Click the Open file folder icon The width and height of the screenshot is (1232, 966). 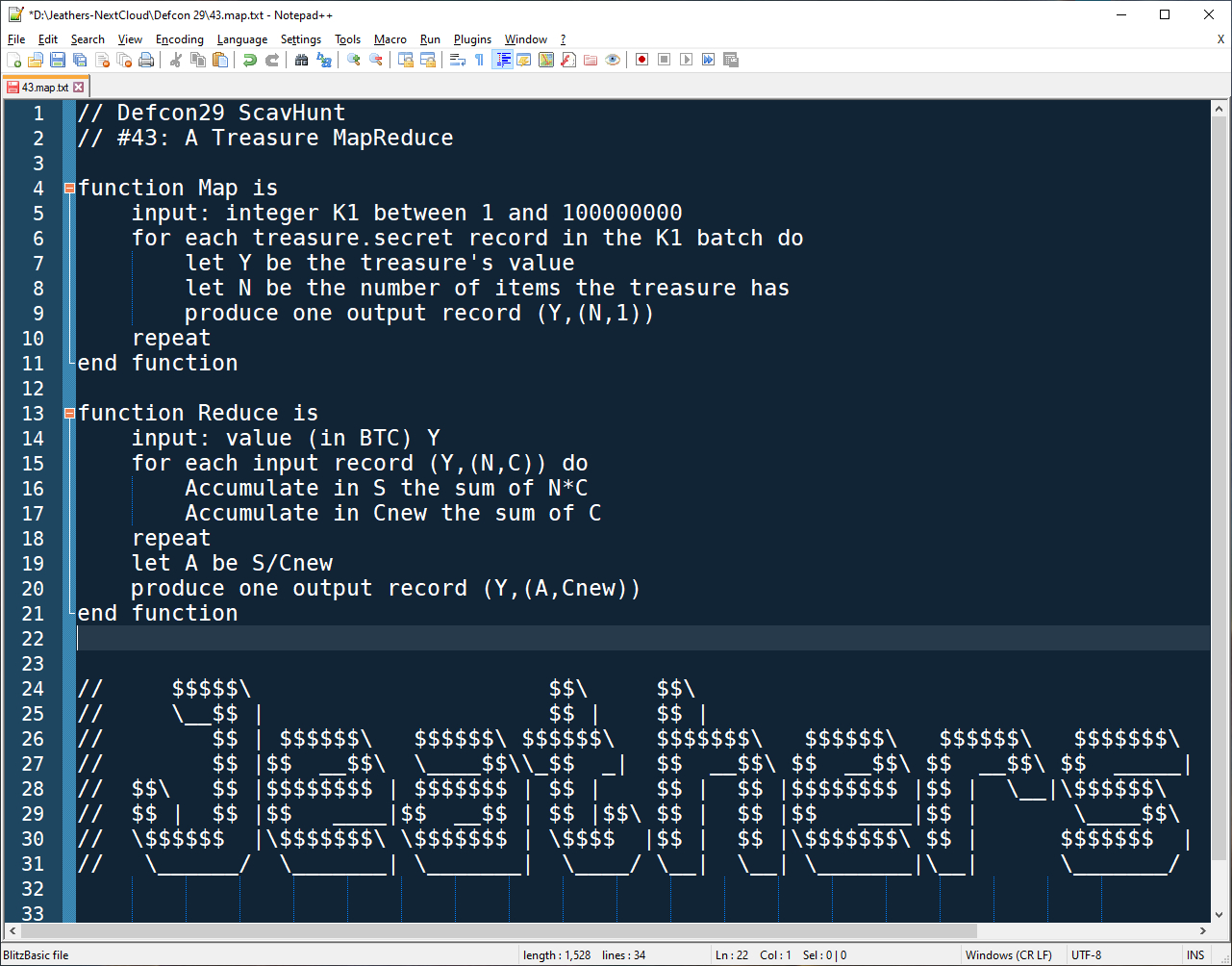tap(35, 60)
